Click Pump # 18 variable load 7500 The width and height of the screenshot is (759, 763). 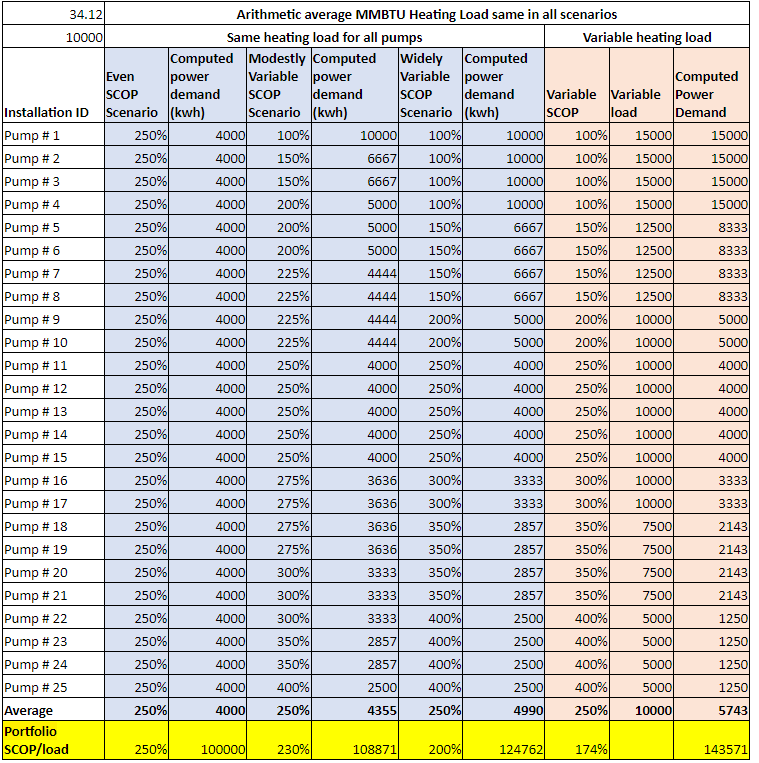click(641, 526)
